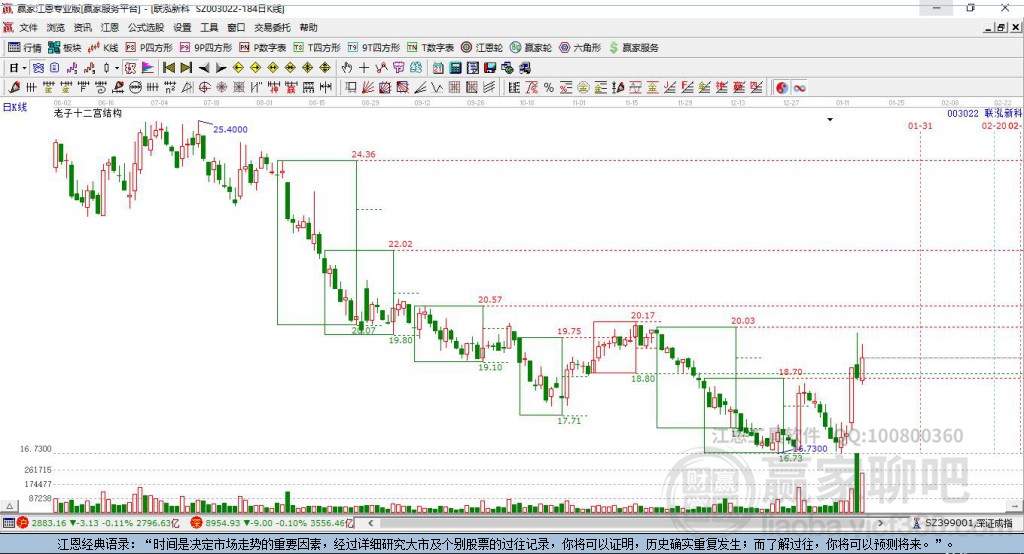Click the black right-pointing triangle icon
Image resolution: width=1024 pixels, height=554 pixels.
221,68
